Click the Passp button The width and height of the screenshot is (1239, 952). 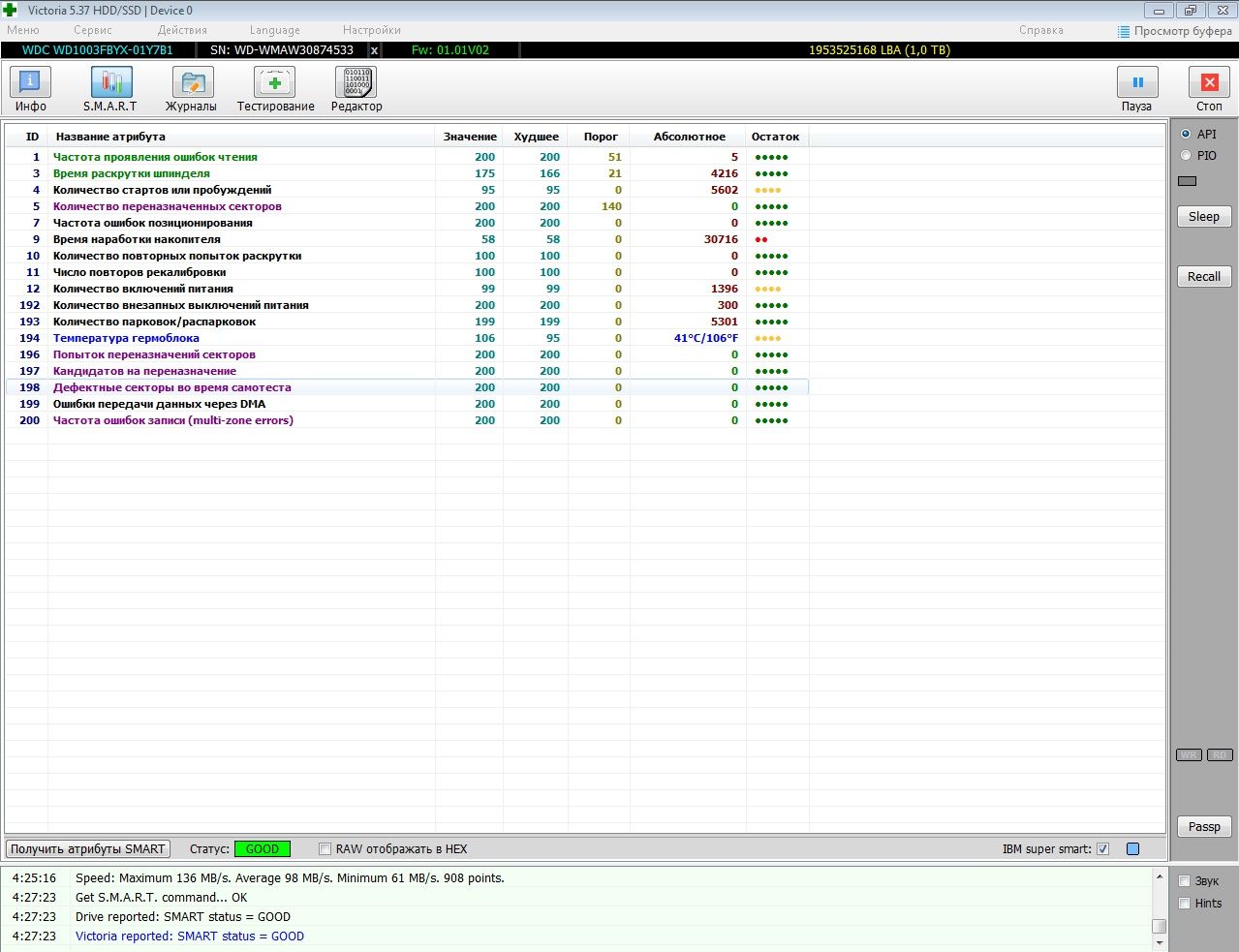(1204, 827)
